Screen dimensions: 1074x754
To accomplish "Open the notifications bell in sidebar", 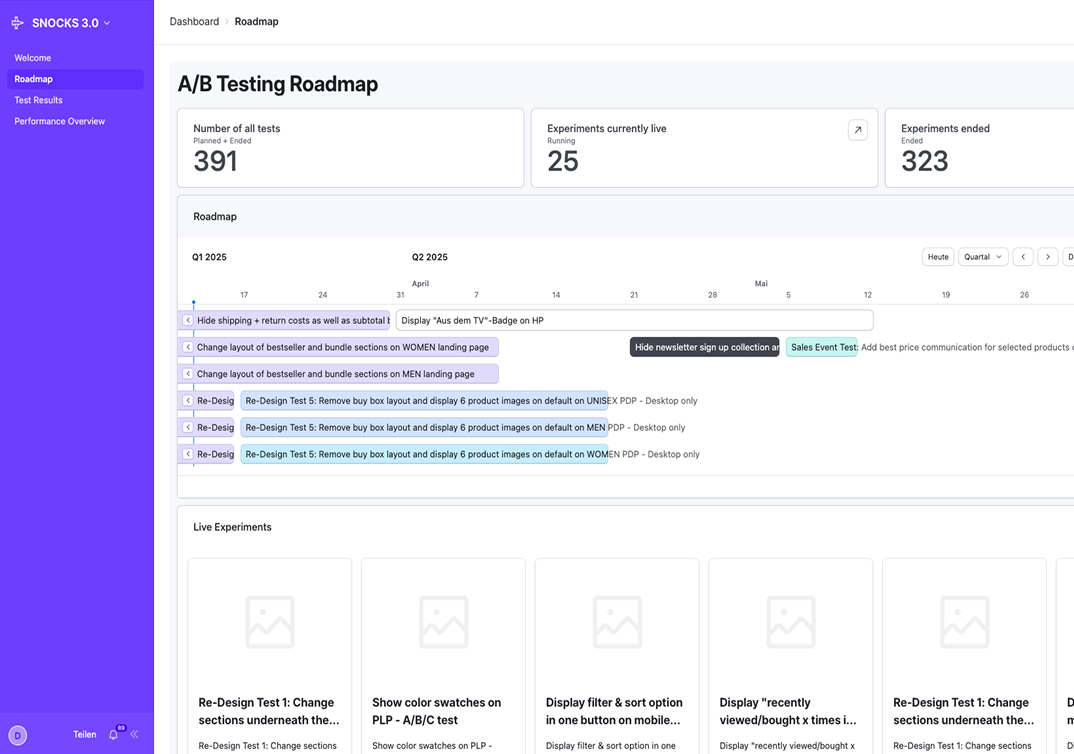I will pos(113,735).
